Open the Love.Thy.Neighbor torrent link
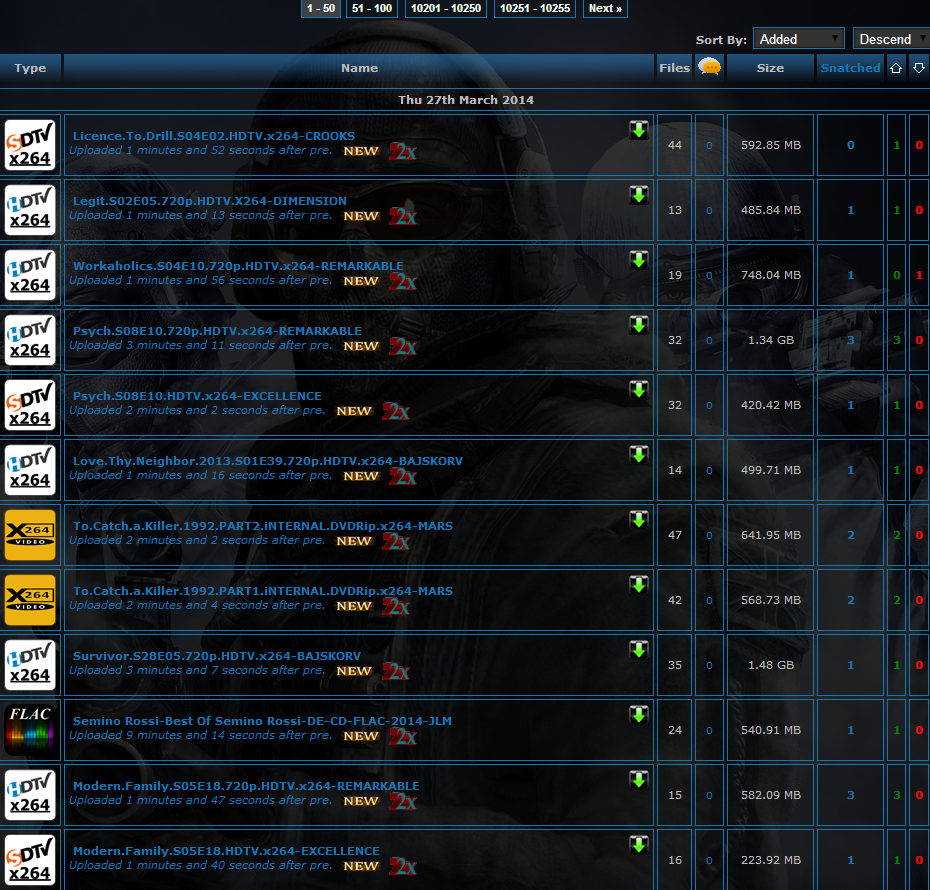 (x=266, y=460)
